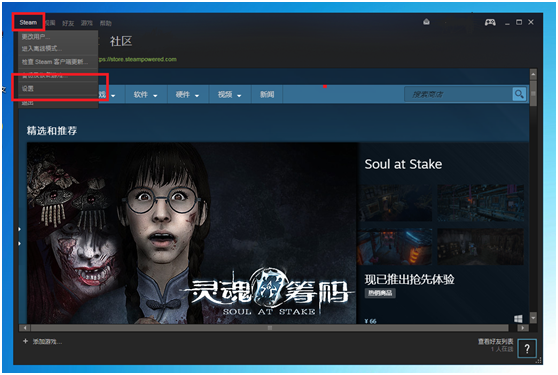Expand the 软件 (Software) dropdown

click(x=145, y=95)
